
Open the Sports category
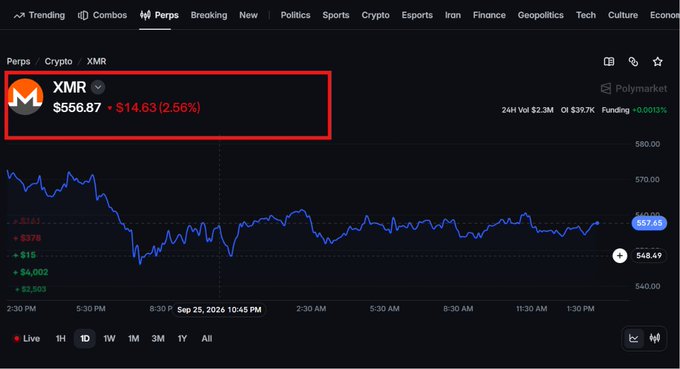tap(336, 15)
